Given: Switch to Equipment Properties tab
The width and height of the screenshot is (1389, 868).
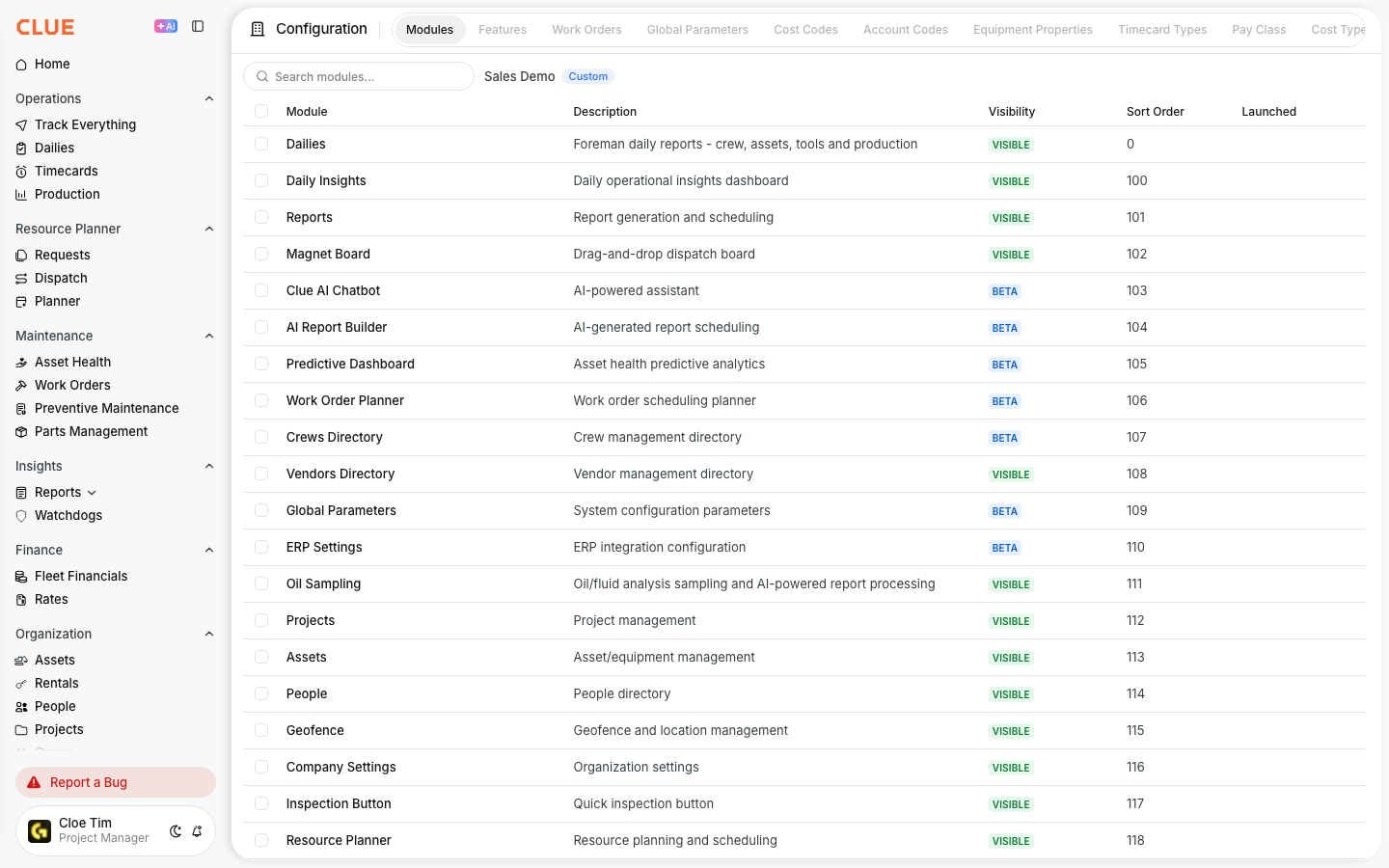Looking at the screenshot, I should tap(1033, 30).
